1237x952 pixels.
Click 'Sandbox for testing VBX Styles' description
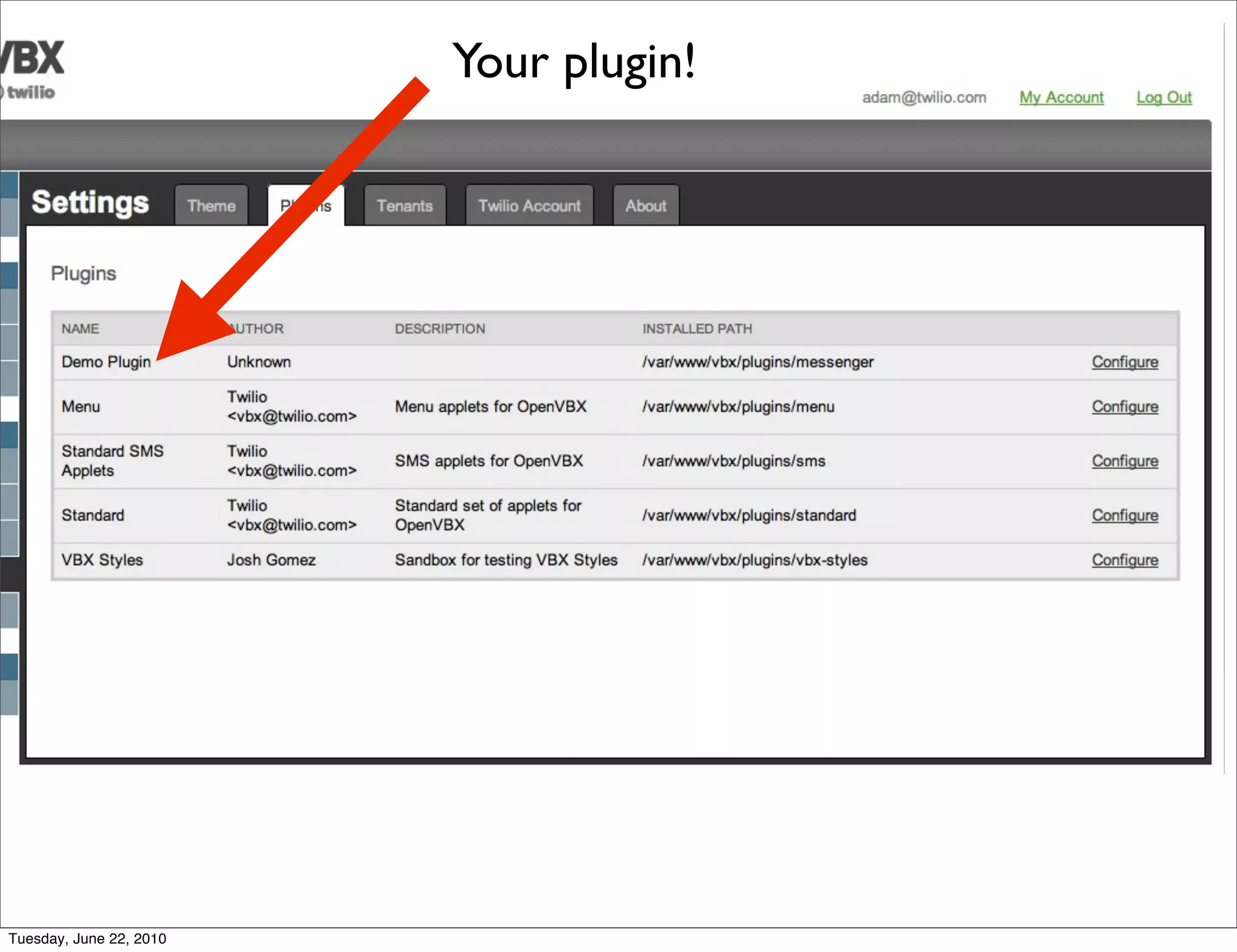[x=506, y=560]
